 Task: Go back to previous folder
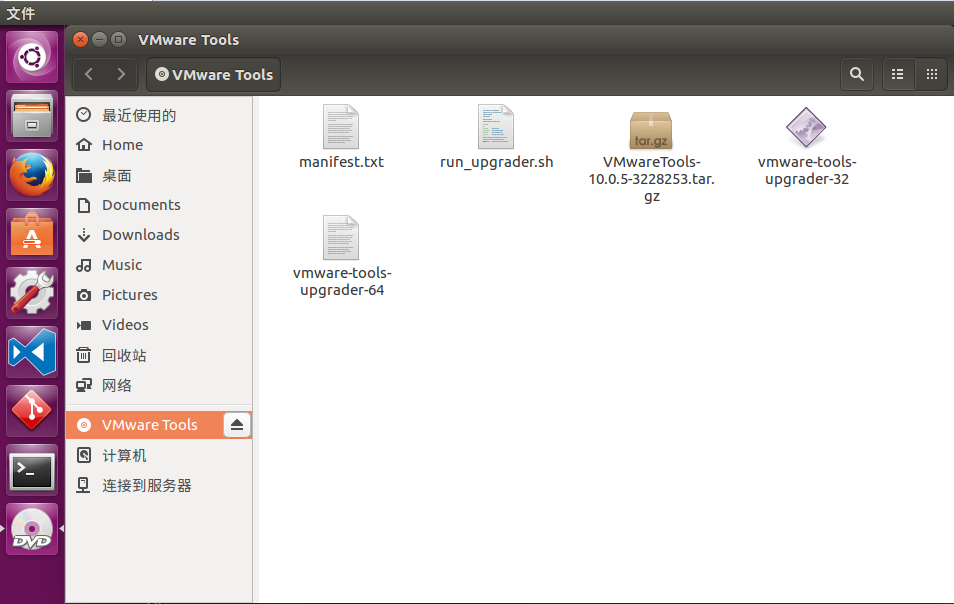tap(89, 74)
